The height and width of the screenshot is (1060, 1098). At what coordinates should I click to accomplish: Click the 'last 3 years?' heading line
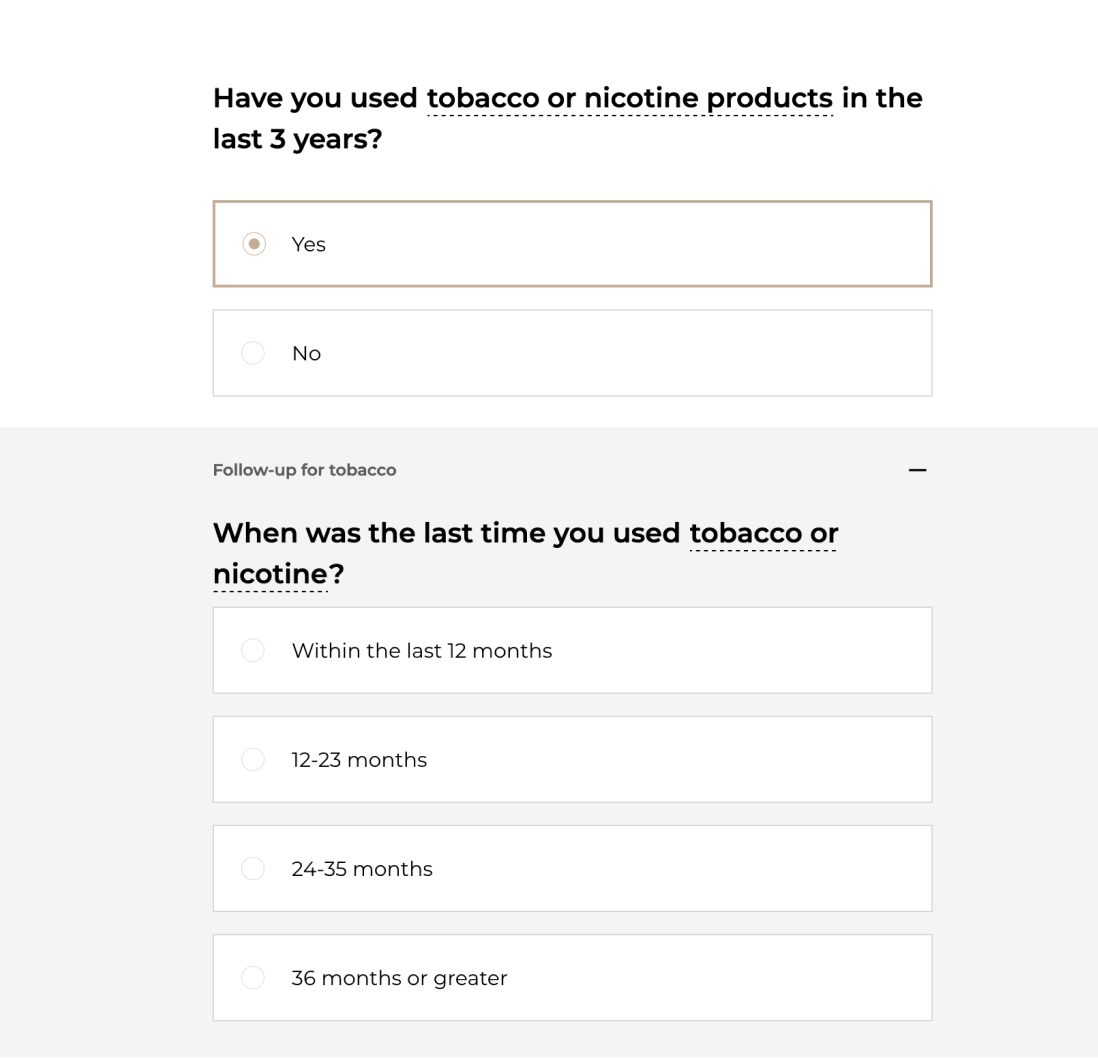pyautogui.click(x=297, y=139)
